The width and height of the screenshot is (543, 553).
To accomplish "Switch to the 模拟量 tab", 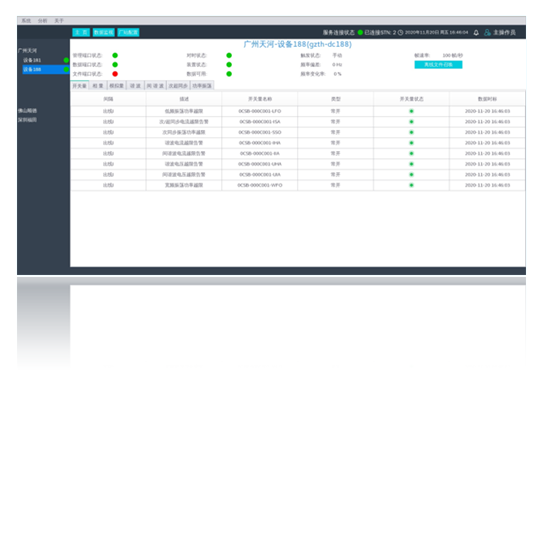I will 116,86.
